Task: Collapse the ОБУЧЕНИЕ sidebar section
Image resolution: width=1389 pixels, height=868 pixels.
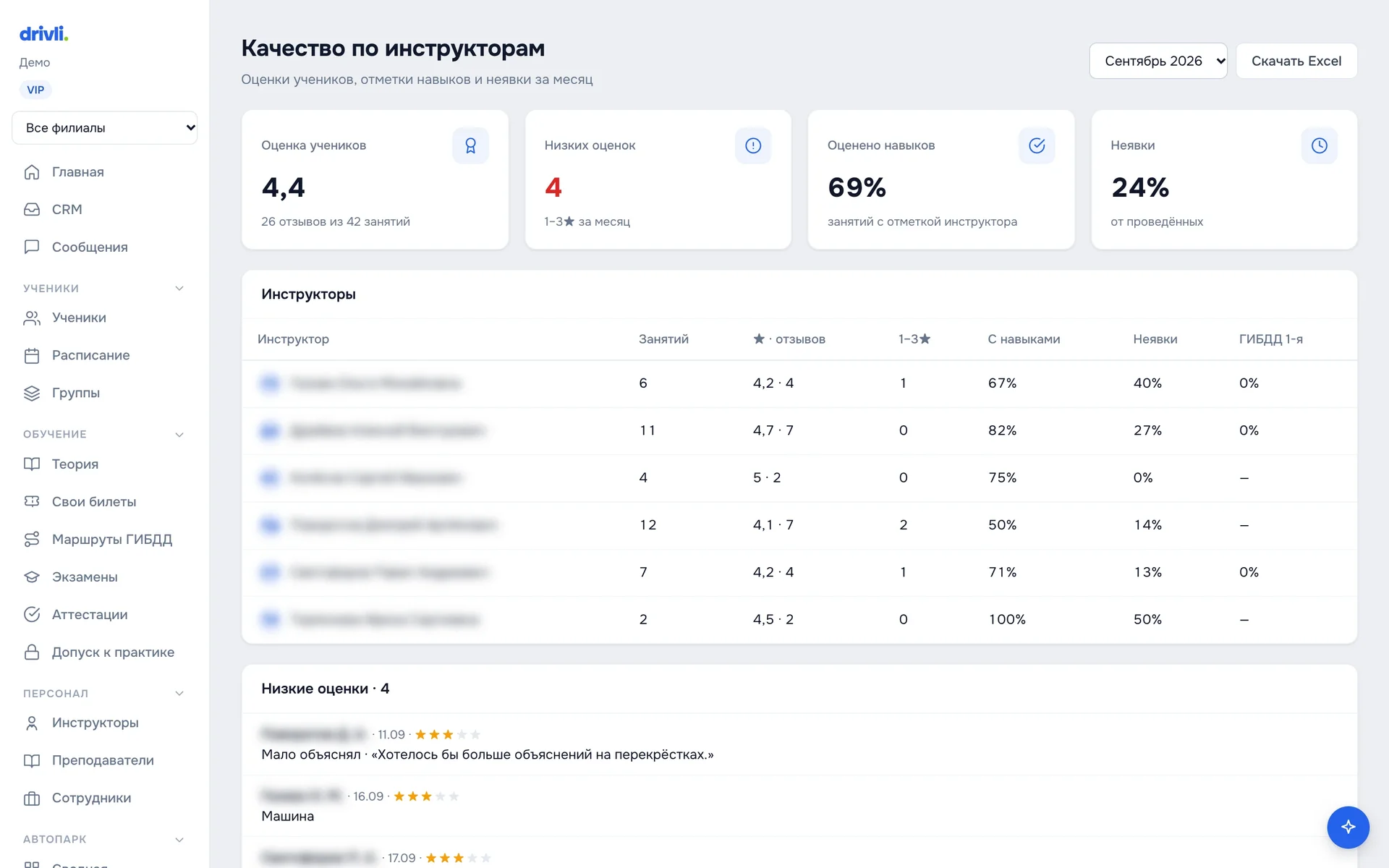Action: (179, 435)
